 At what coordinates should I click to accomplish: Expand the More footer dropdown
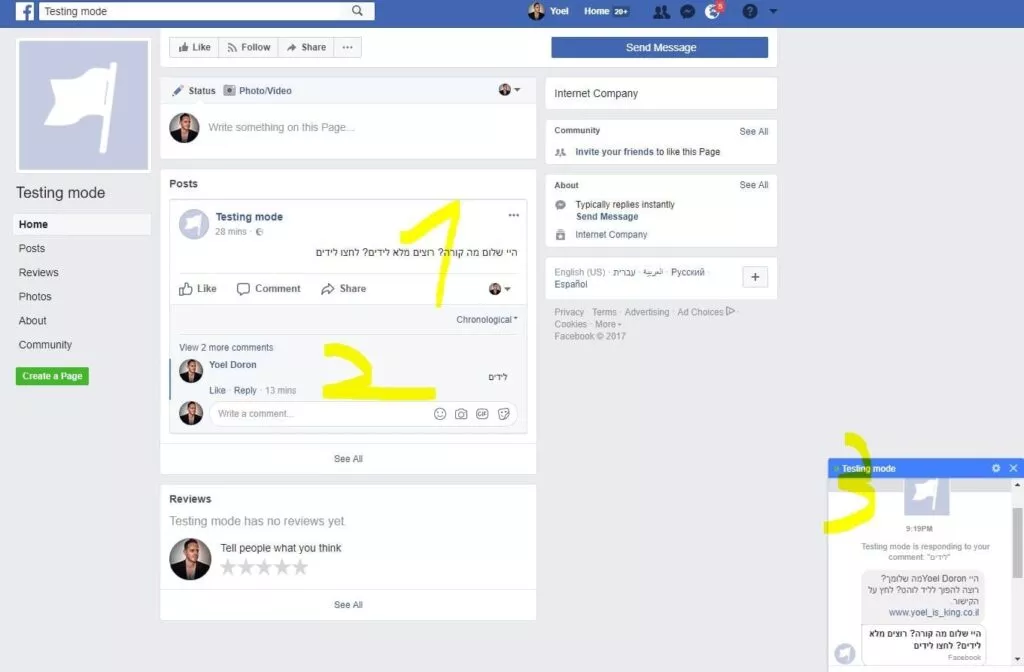tap(608, 324)
